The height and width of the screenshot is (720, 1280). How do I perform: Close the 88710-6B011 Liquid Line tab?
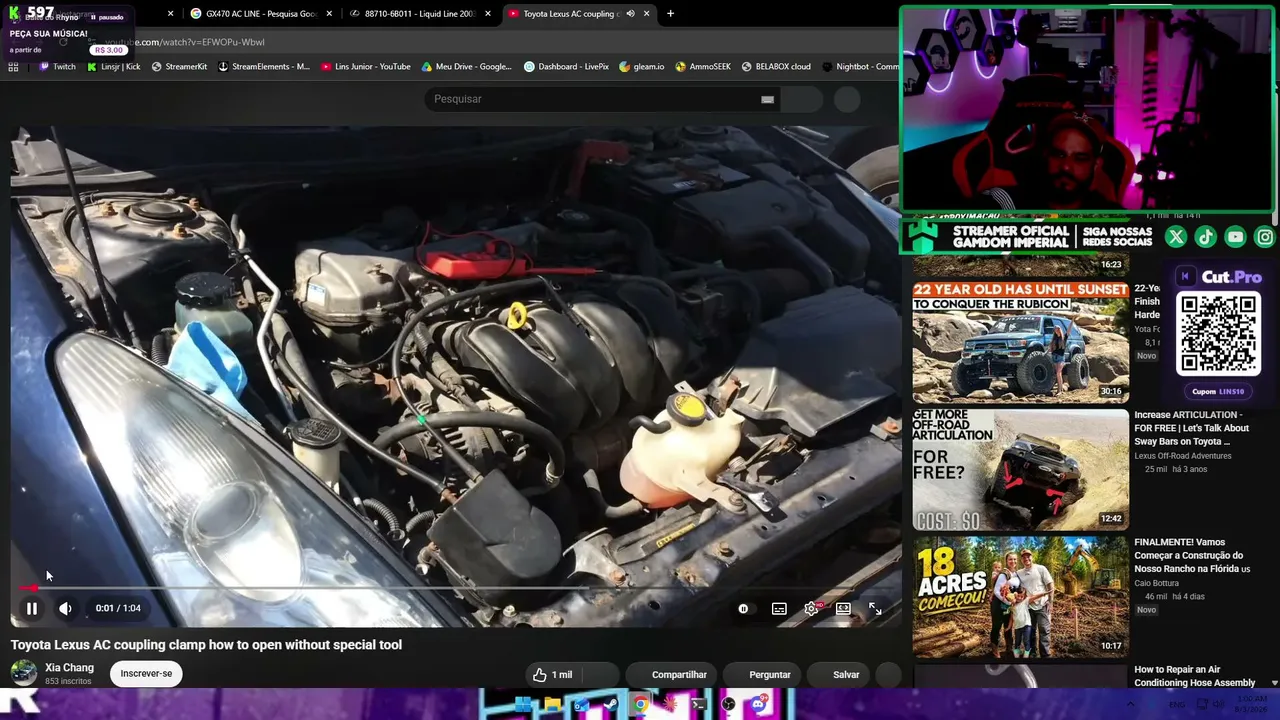click(x=488, y=14)
